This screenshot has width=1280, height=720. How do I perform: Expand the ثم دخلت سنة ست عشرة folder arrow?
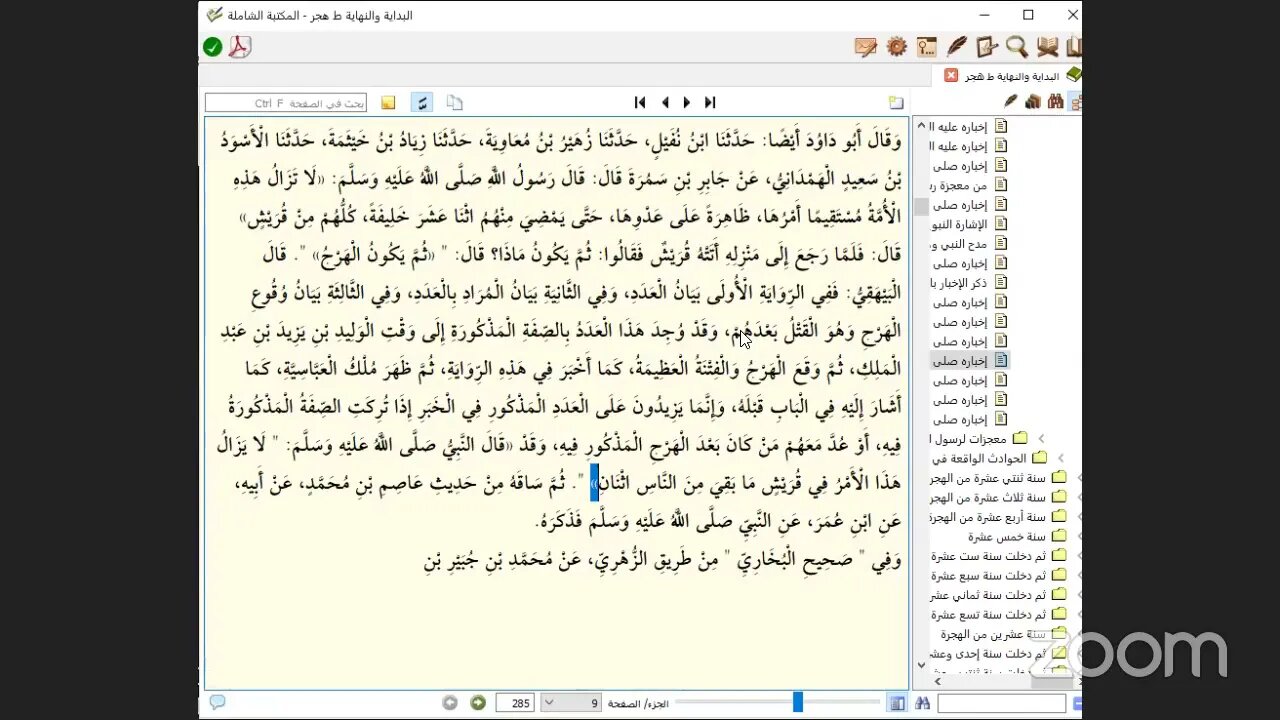coord(1078,556)
